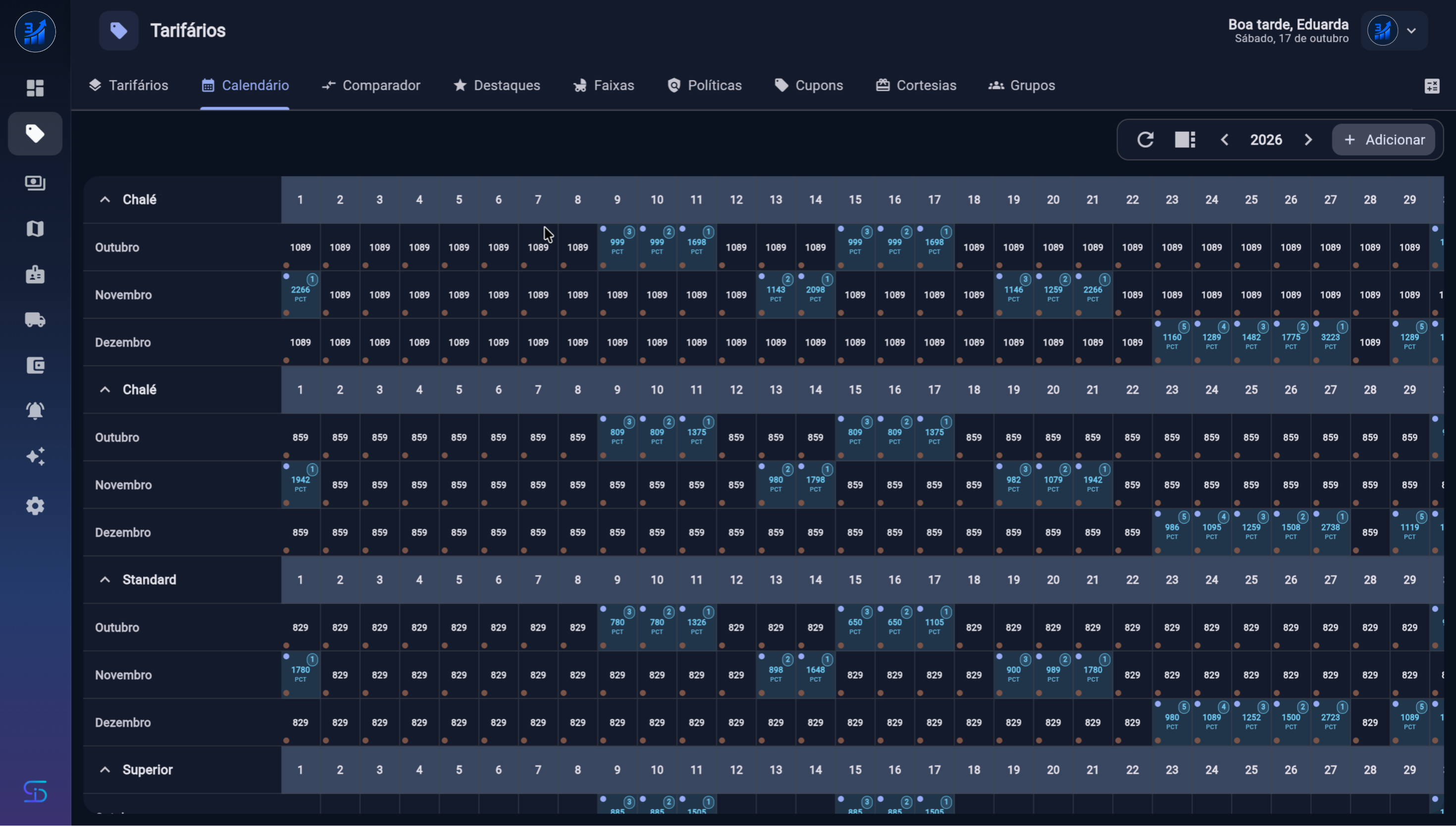Open the Destaques tab
Viewport: 1456px width, 826px height.
(x=497, y=86)
